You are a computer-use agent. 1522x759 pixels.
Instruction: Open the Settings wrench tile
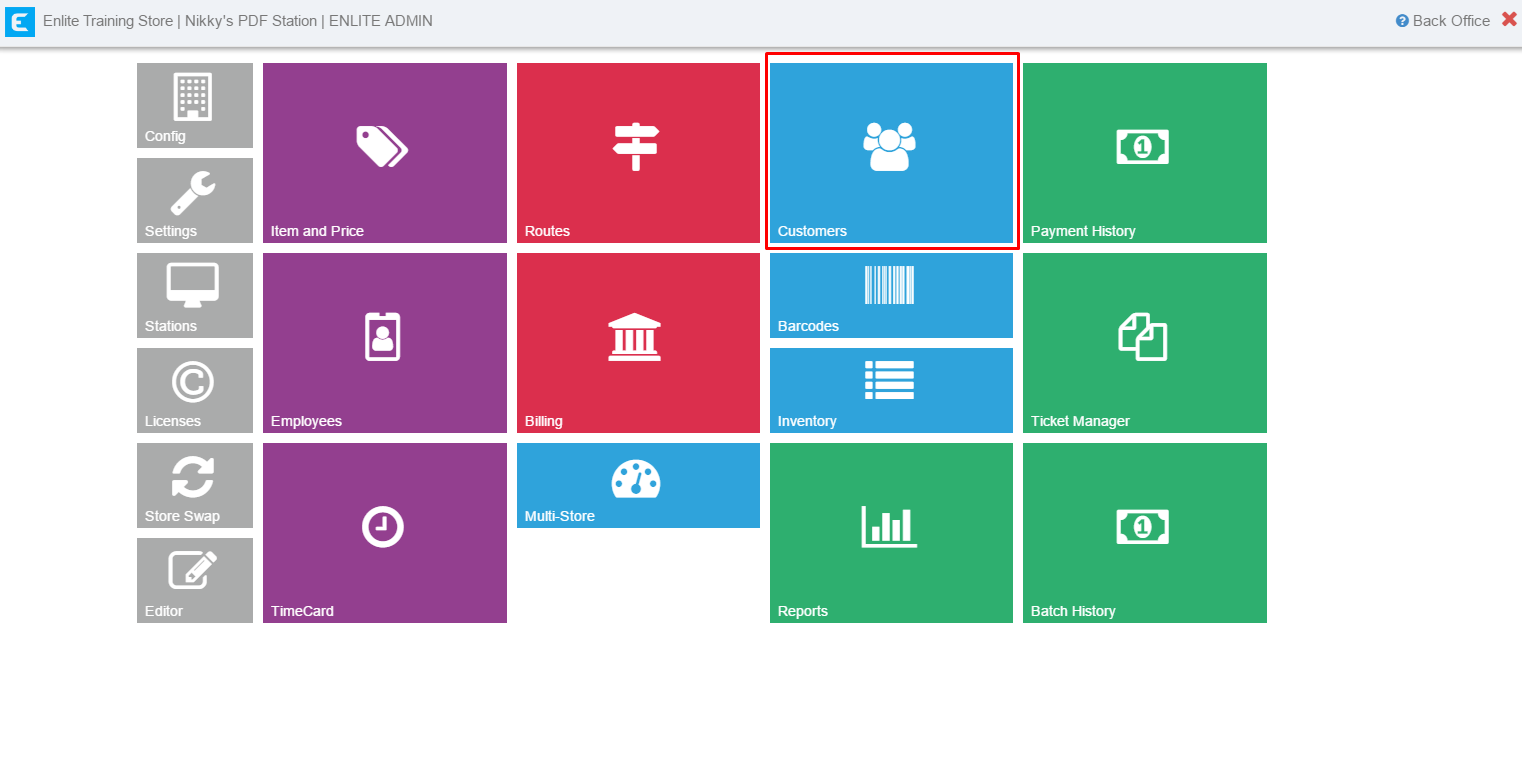pyautogui.click(x=195, y=200)
